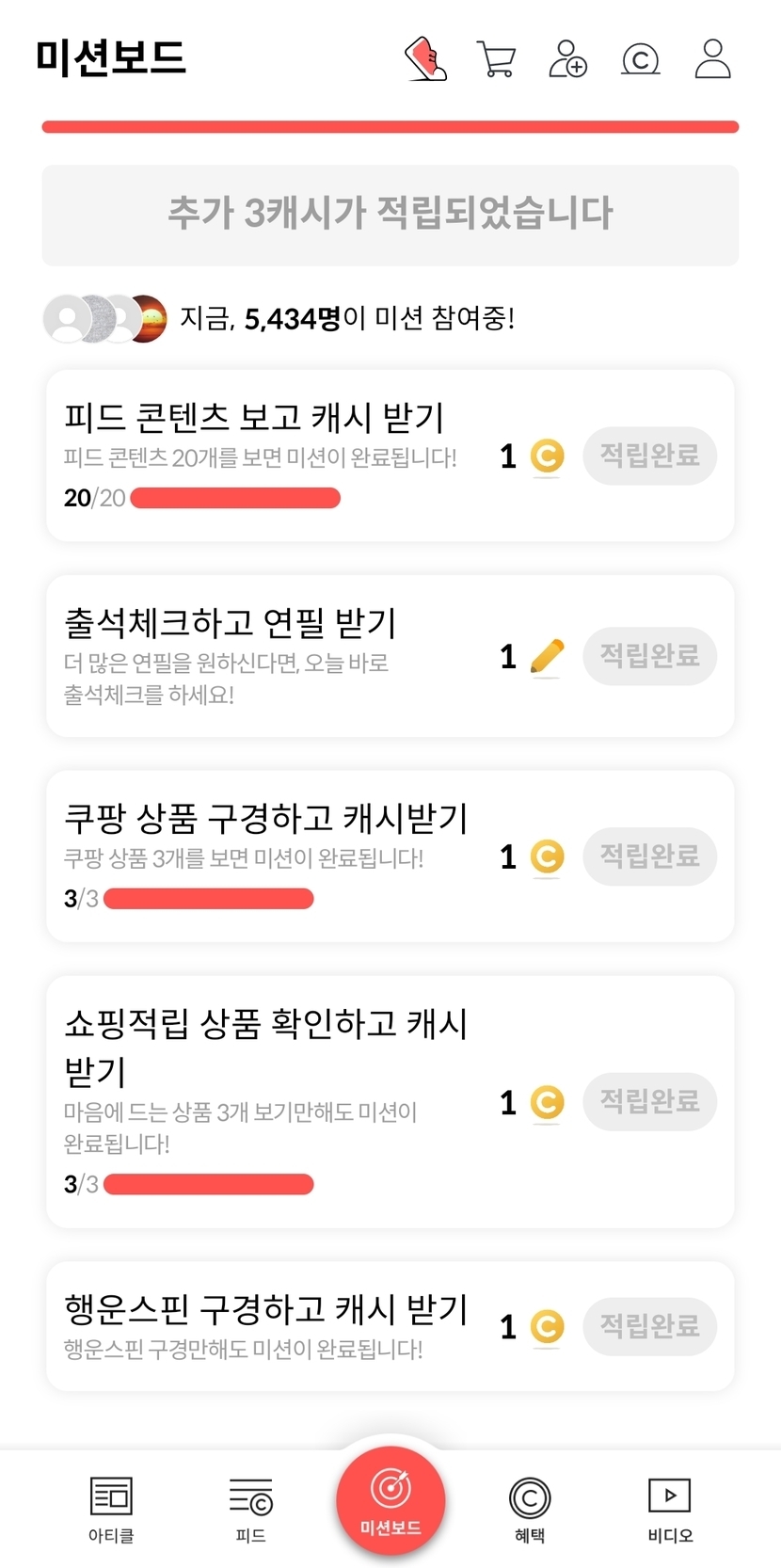Click the 20/20 feed progress bar

point(235,498)
